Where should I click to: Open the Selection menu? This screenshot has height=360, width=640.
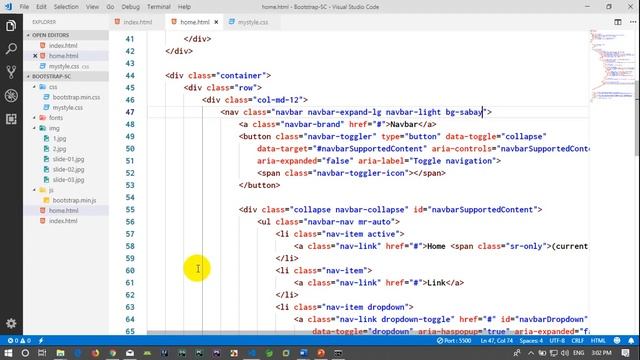(x=66, y=7)
